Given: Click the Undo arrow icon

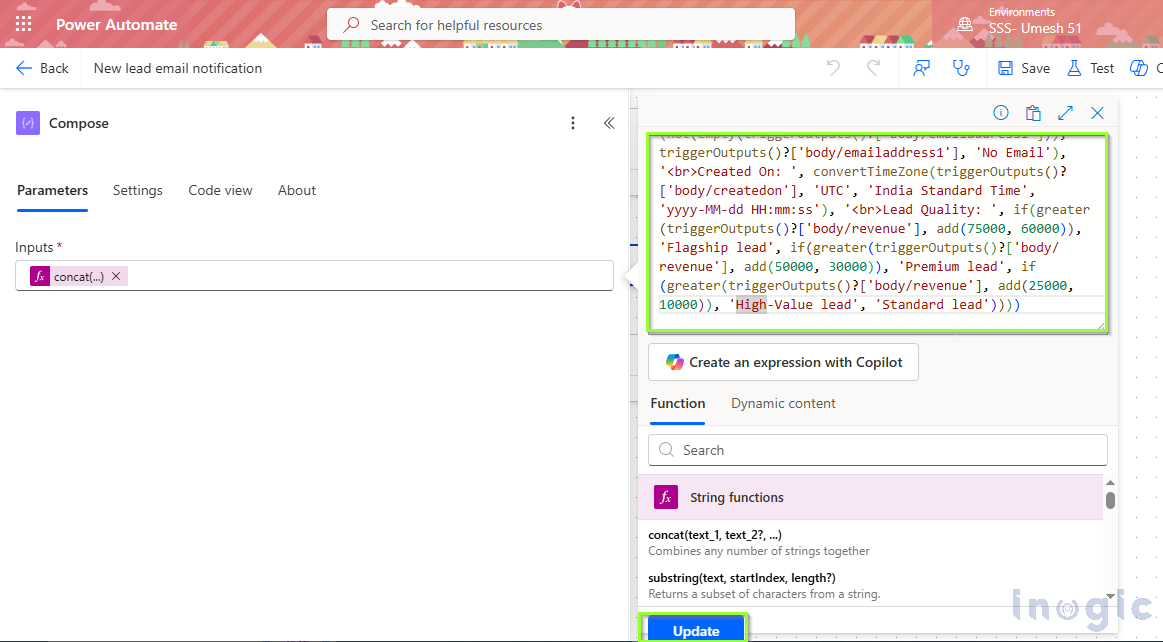Looking at the screenshot, I should tap(833, 68).
